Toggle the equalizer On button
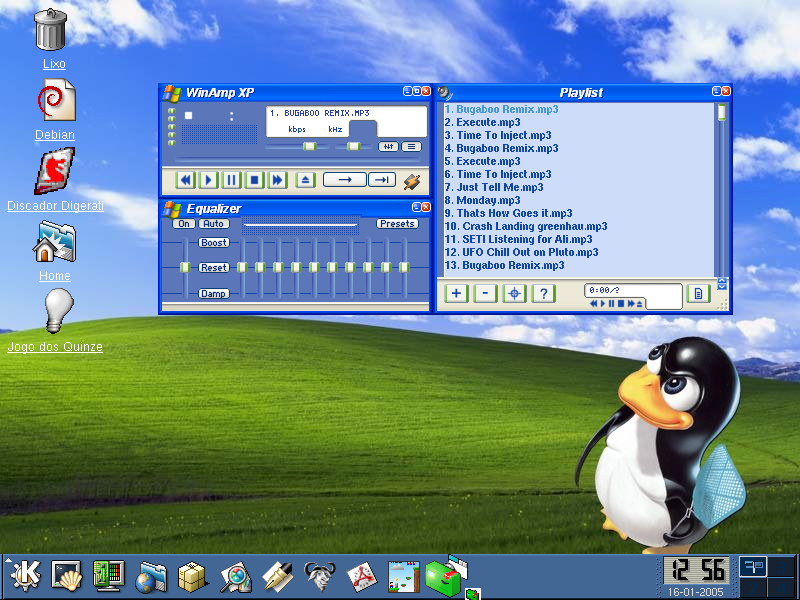The width and height of the screenshot is (800, 600). [x=184, y=223]
